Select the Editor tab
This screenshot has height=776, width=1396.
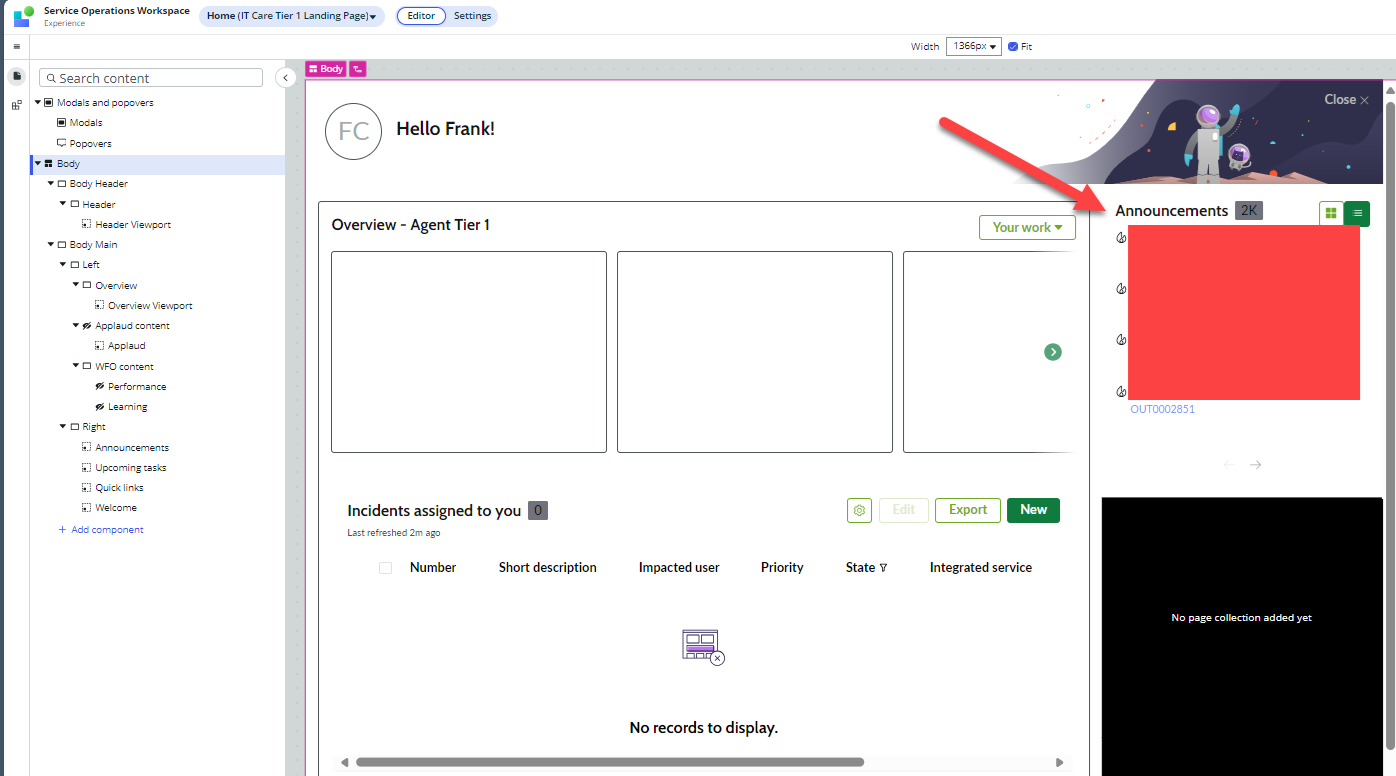click(x=420, y=15)
